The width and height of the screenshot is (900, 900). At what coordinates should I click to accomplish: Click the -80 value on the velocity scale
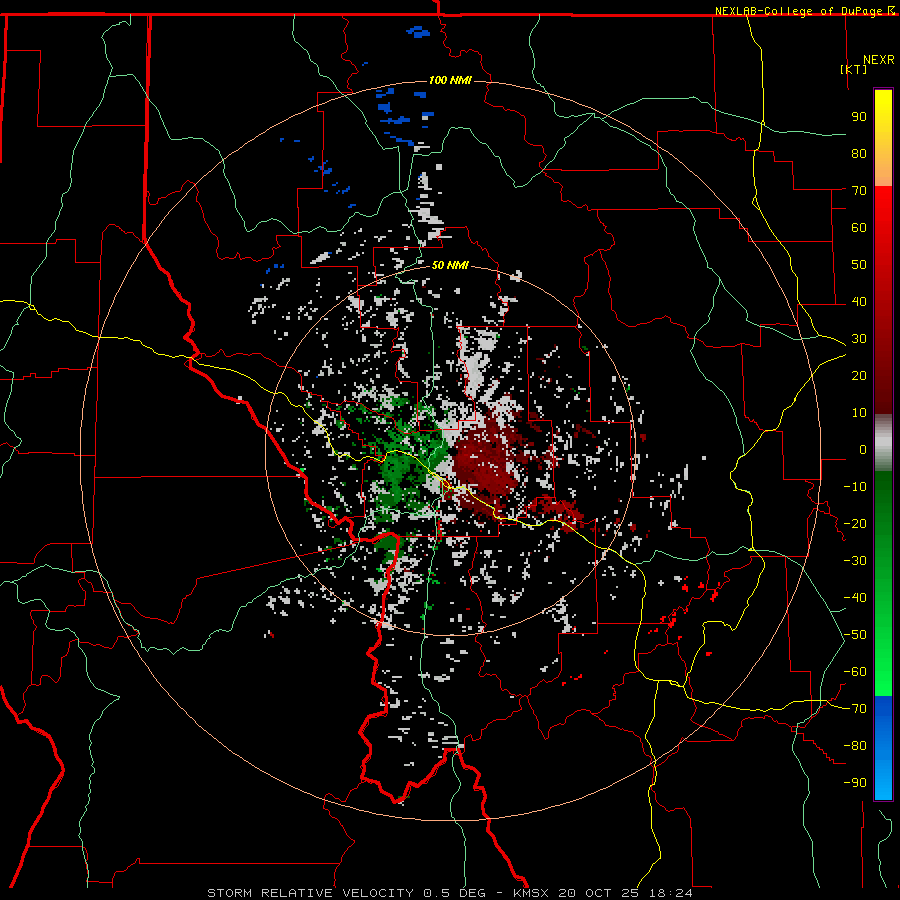(855, 746)
